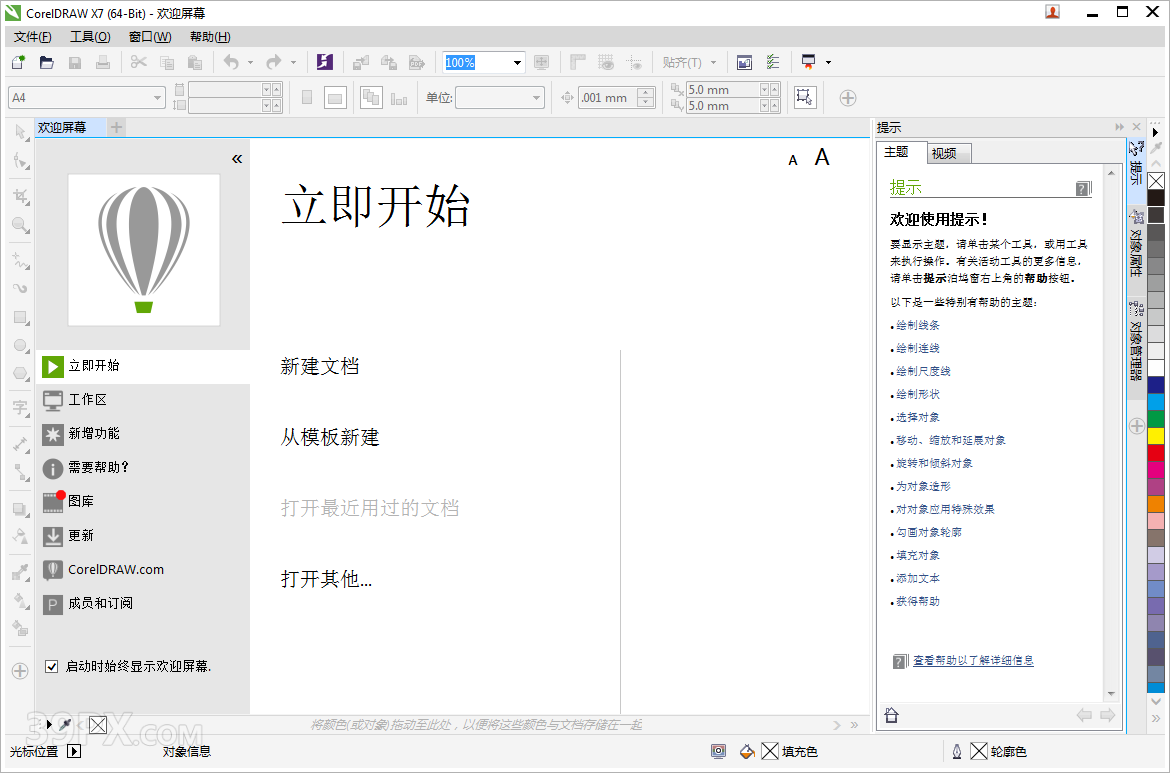Select the Text tool
This screenshot has width=1170, height=773.
(x=20, y=407)
